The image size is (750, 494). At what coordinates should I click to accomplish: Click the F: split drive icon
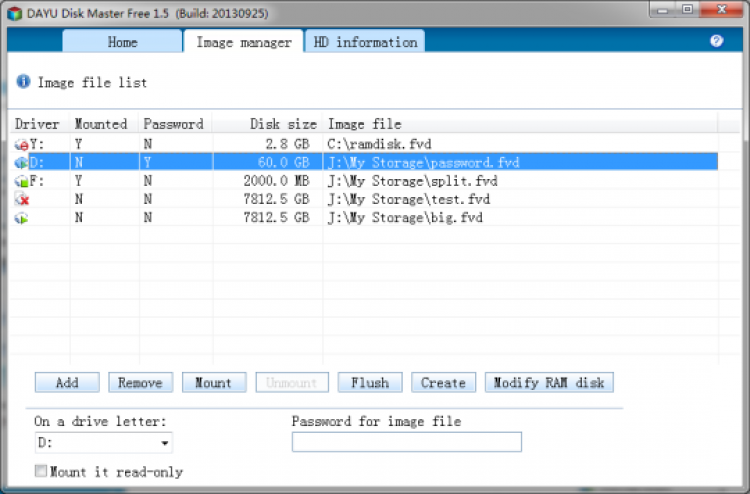[21, 181]
